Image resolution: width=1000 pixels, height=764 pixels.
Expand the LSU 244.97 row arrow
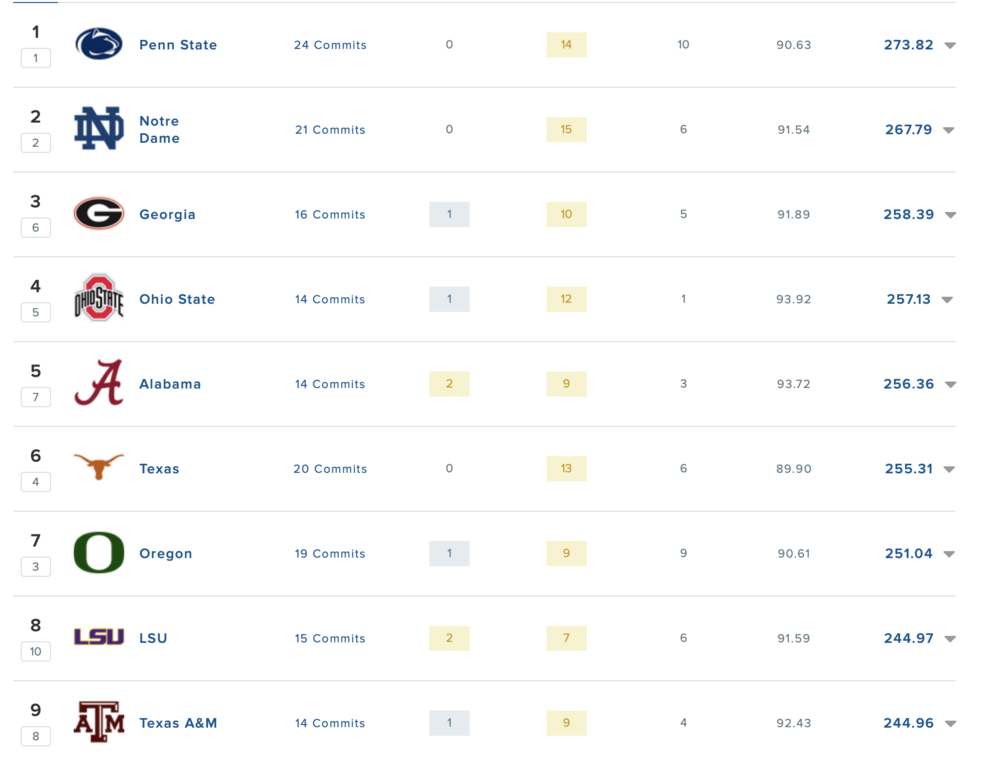950,639
